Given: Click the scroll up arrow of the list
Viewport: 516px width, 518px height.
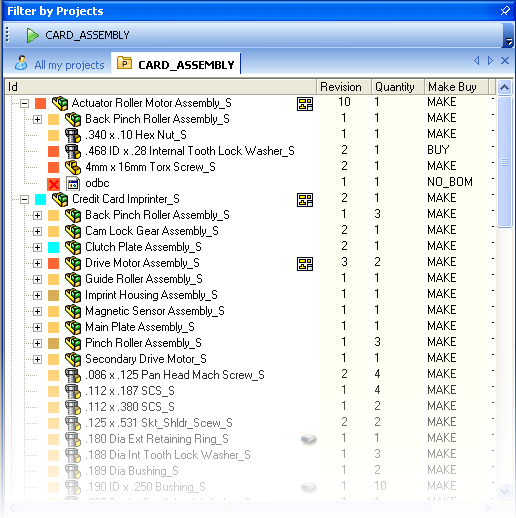Looking at the screenshot, I should tap(504, 88).
